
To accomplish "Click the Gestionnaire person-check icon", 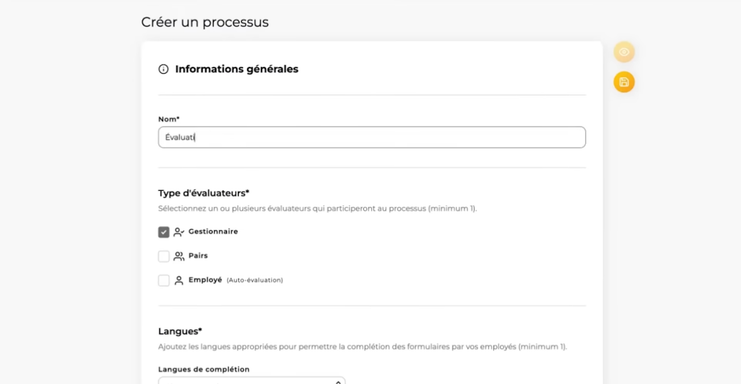I will (179, 232).
